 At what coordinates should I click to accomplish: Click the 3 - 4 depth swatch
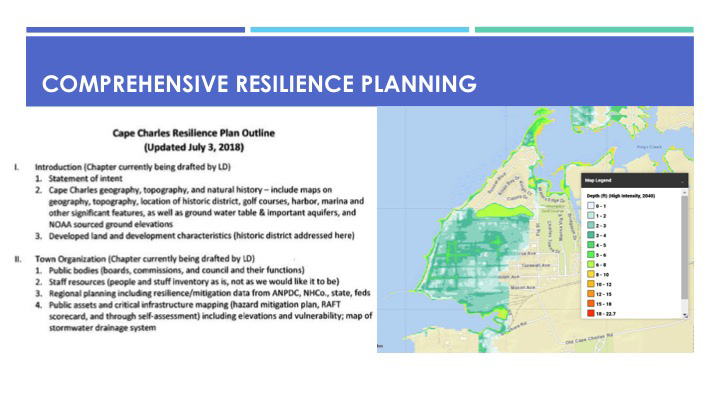591,234
